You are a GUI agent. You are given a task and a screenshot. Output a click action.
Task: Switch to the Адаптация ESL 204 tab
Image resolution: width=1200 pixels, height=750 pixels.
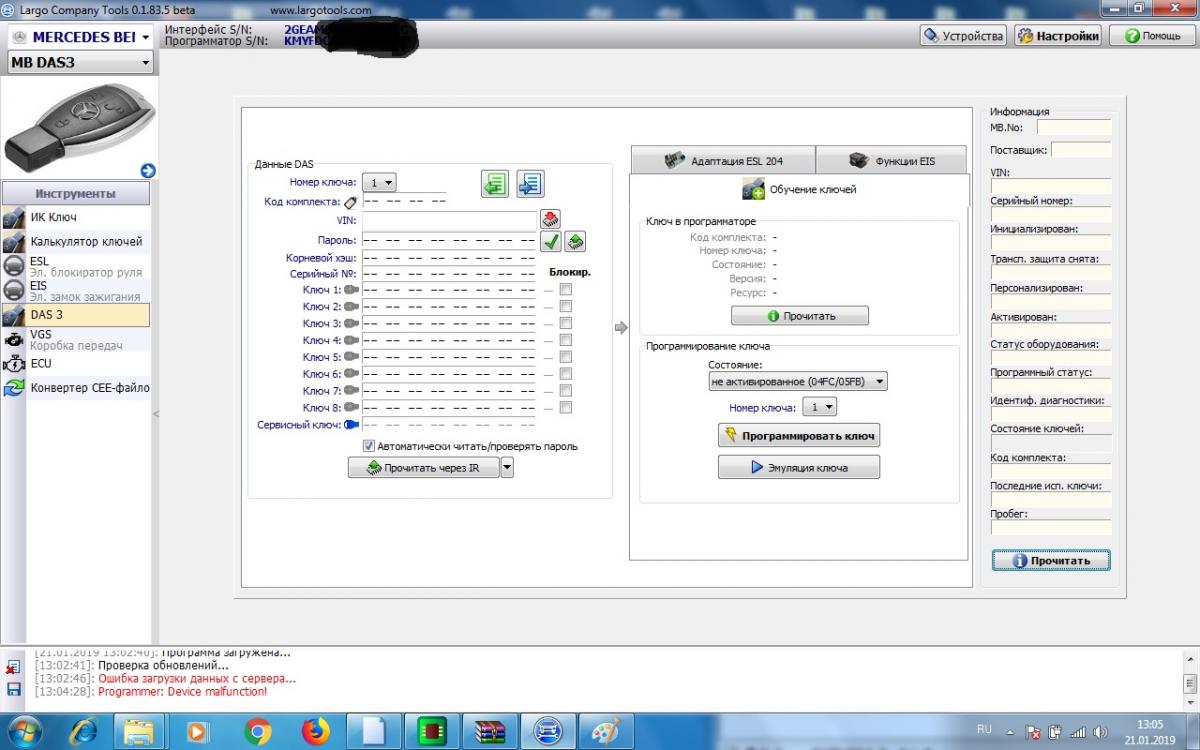[723, 160]
